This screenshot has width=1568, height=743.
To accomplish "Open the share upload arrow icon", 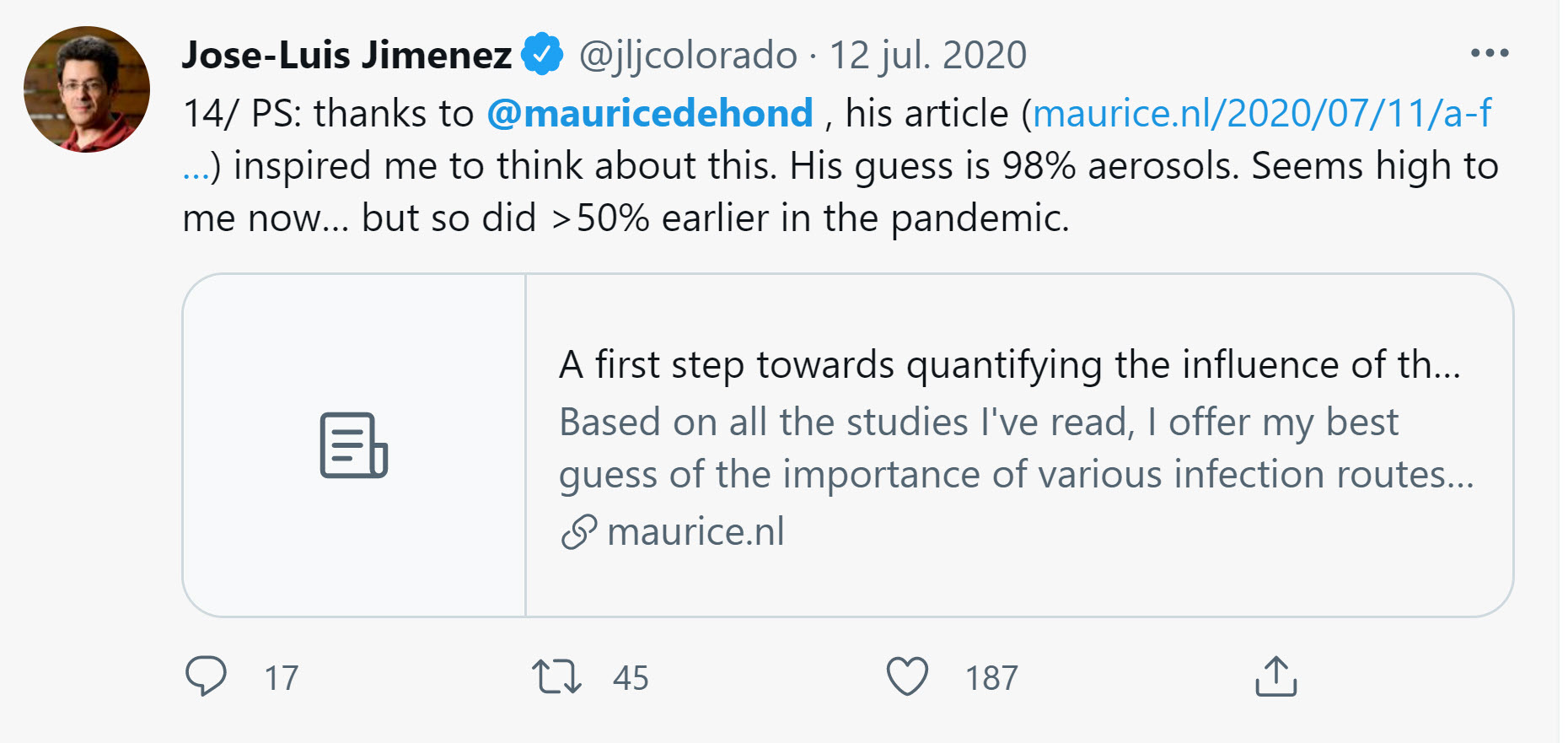I will [1276, 676].
